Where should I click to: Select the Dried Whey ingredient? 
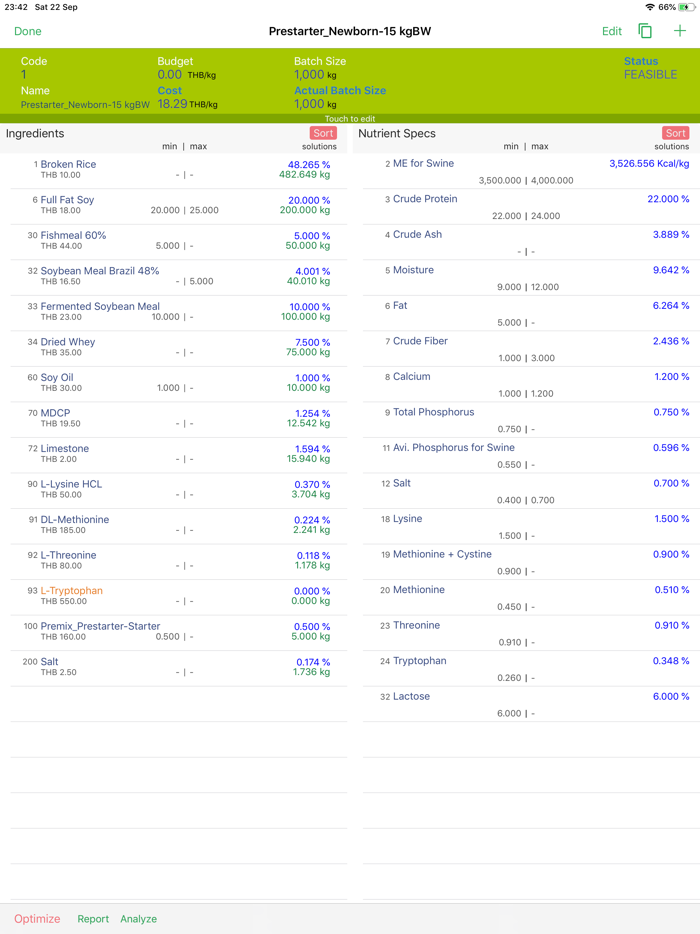(179, 348)
